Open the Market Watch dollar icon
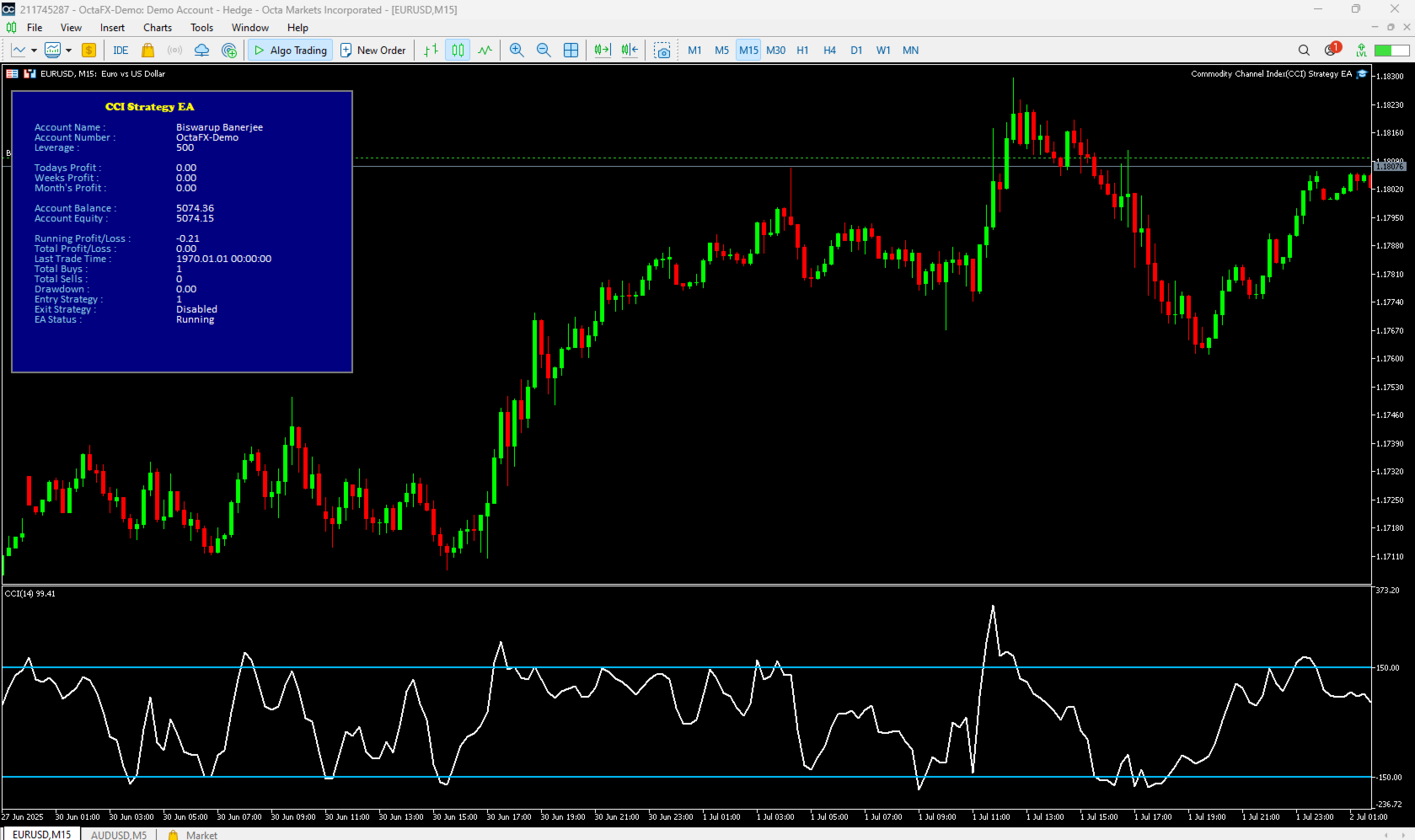1415x840 pixels. tap(88, 50)
